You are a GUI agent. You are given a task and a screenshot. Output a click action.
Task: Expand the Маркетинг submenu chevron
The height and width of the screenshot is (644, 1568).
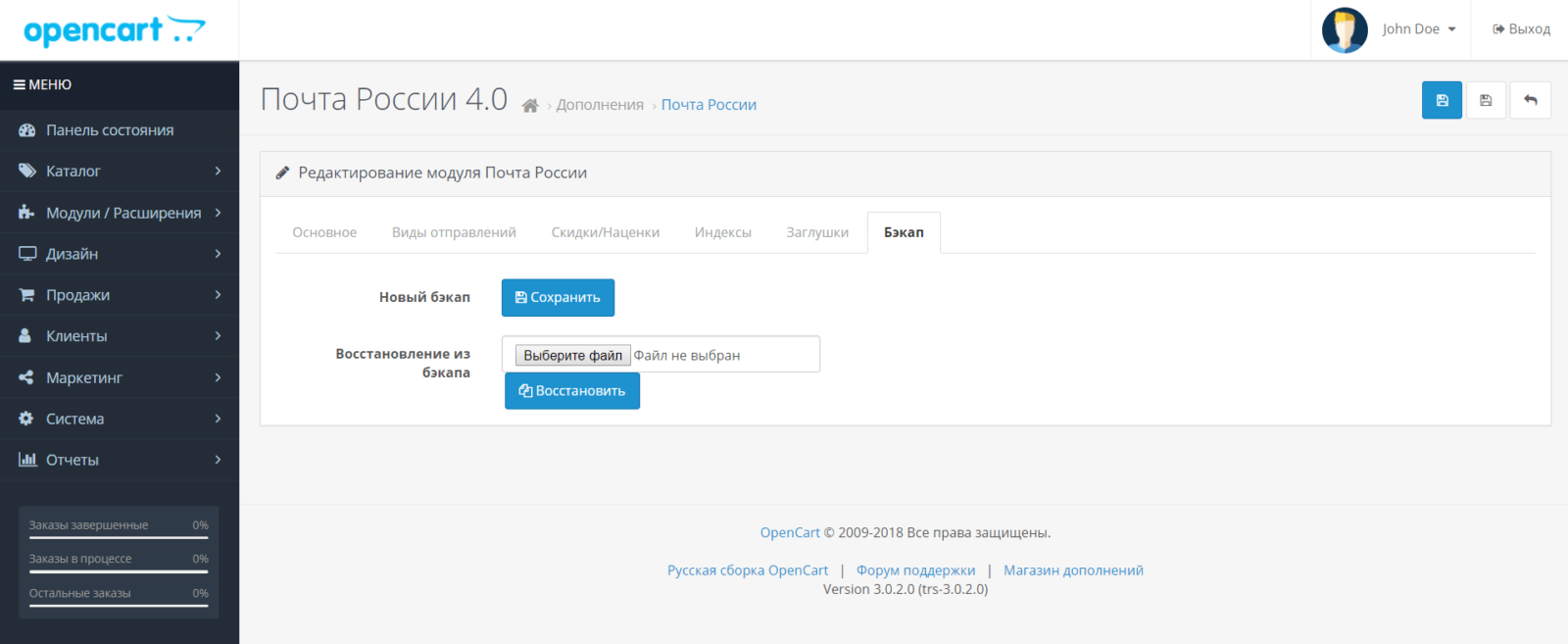(218, 377)
